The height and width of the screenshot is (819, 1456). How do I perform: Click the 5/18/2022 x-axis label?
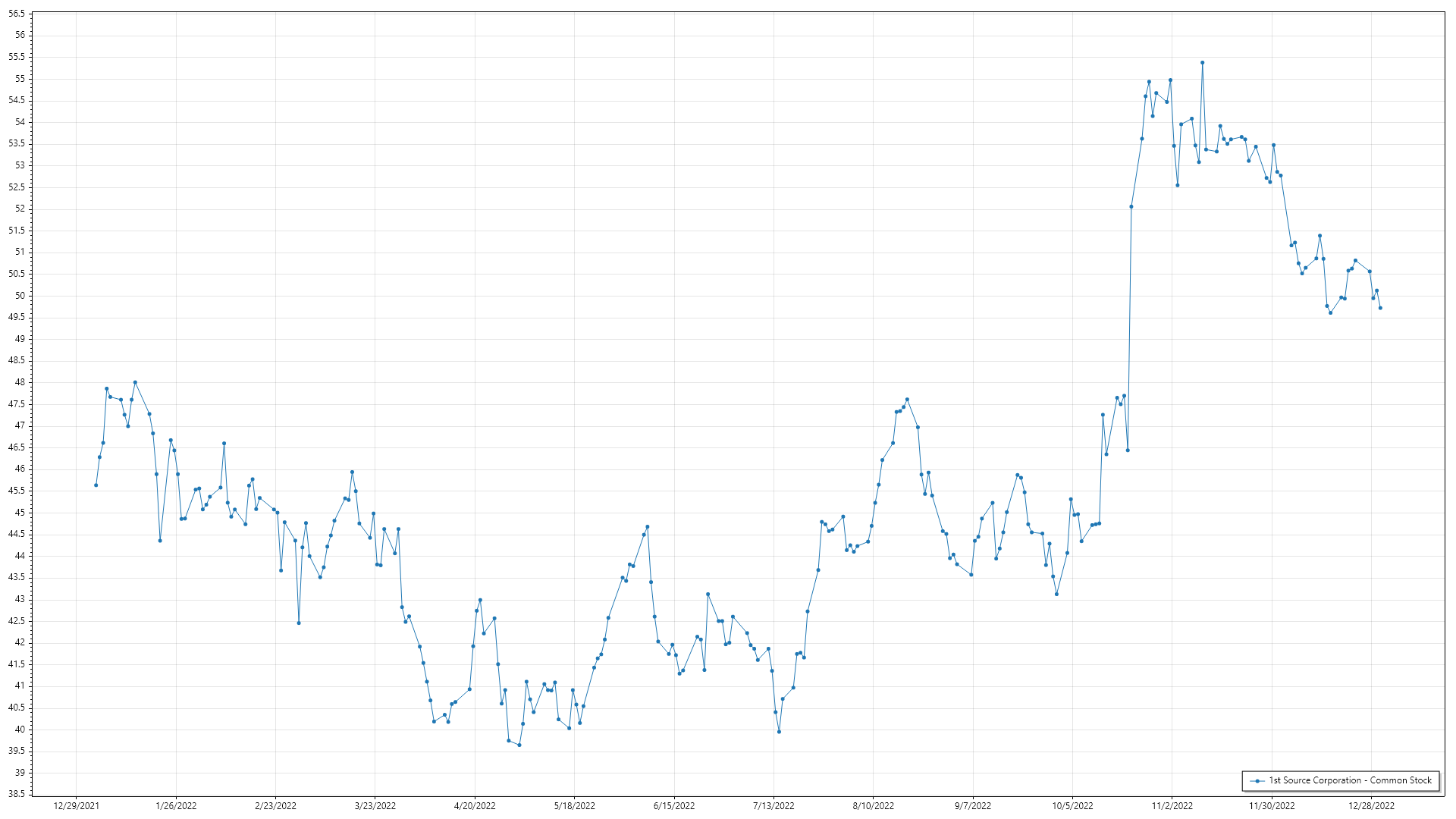(574, 806)
